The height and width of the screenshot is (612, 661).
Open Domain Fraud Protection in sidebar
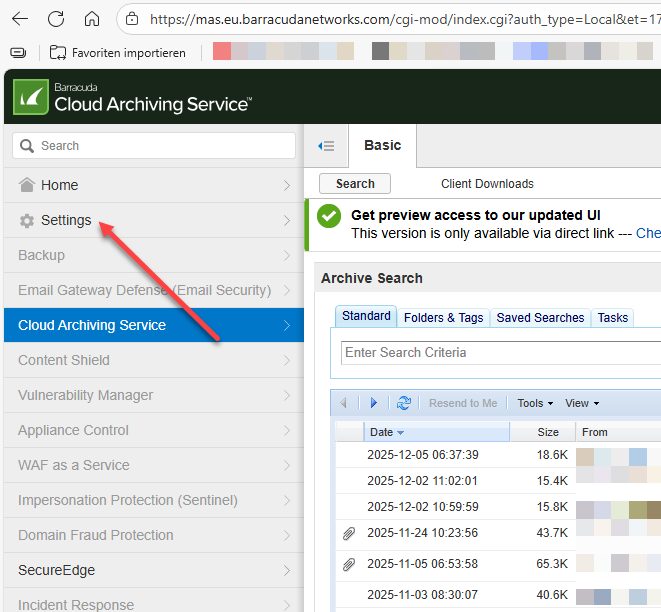point(154,535)
